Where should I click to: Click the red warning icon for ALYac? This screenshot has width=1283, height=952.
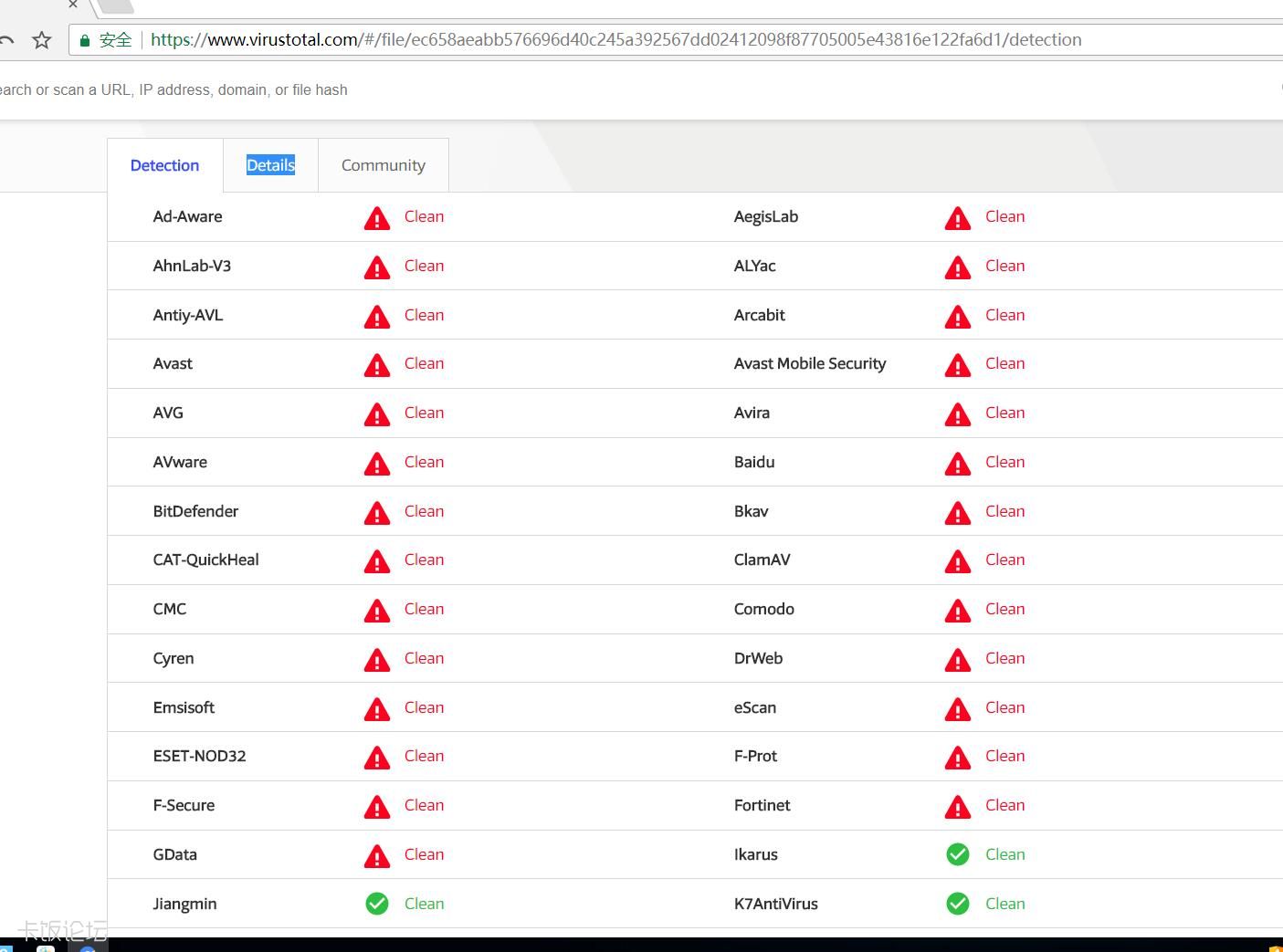click(x=958, y=267)
